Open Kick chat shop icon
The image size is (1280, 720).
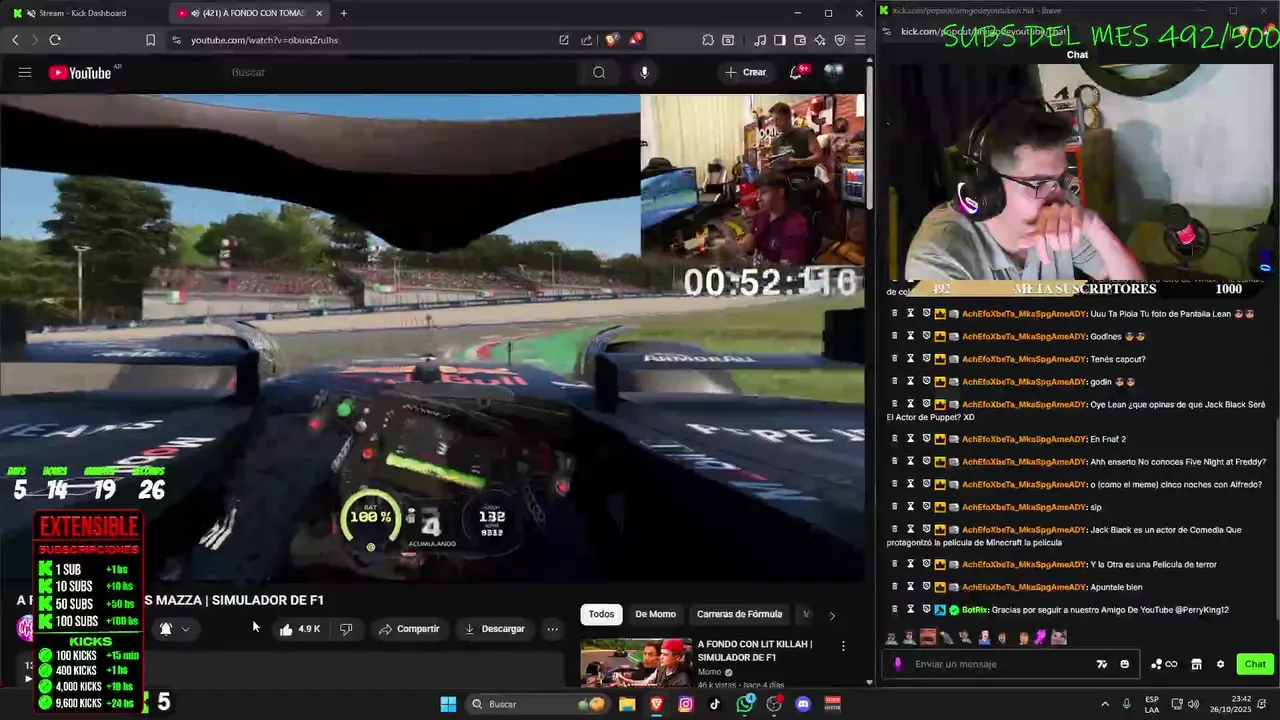point(1196,664)
